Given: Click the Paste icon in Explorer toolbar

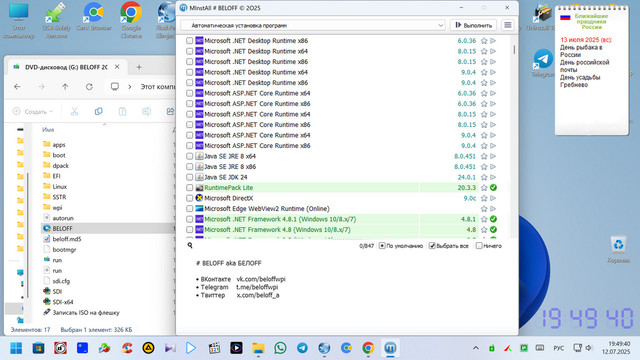Looking at the screenshot, I should pos(122,111).
